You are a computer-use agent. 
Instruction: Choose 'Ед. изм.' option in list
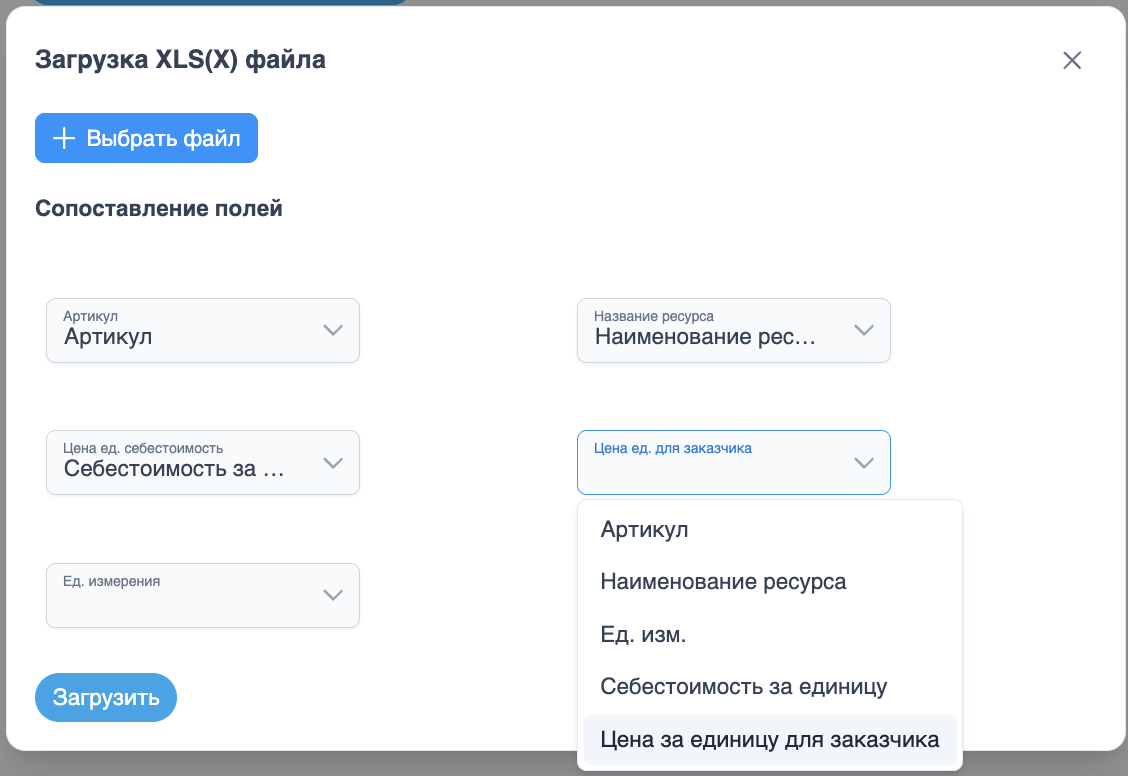(x=770, y=634)
